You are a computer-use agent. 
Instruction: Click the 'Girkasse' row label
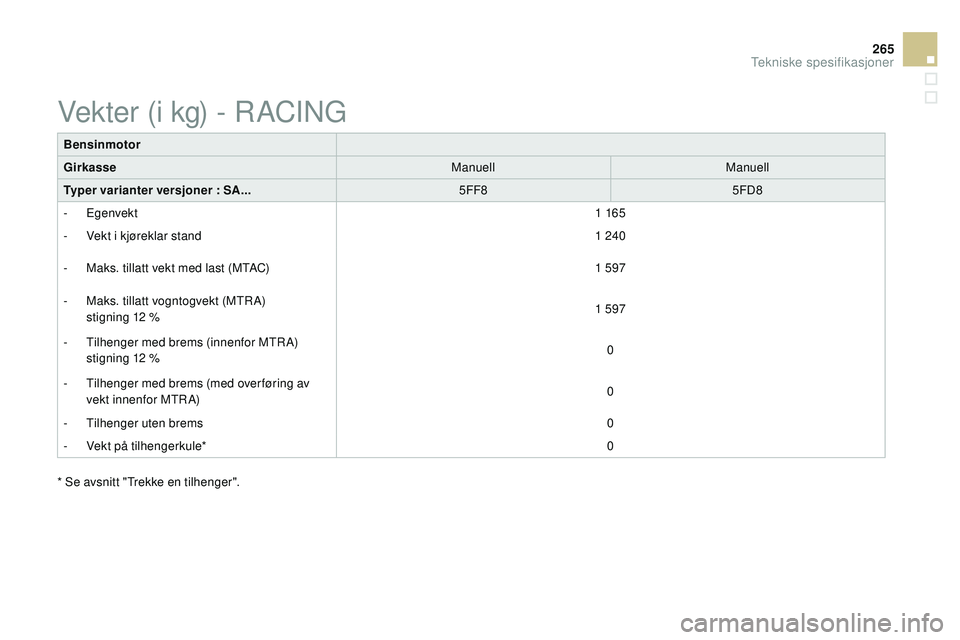point(90,167)
